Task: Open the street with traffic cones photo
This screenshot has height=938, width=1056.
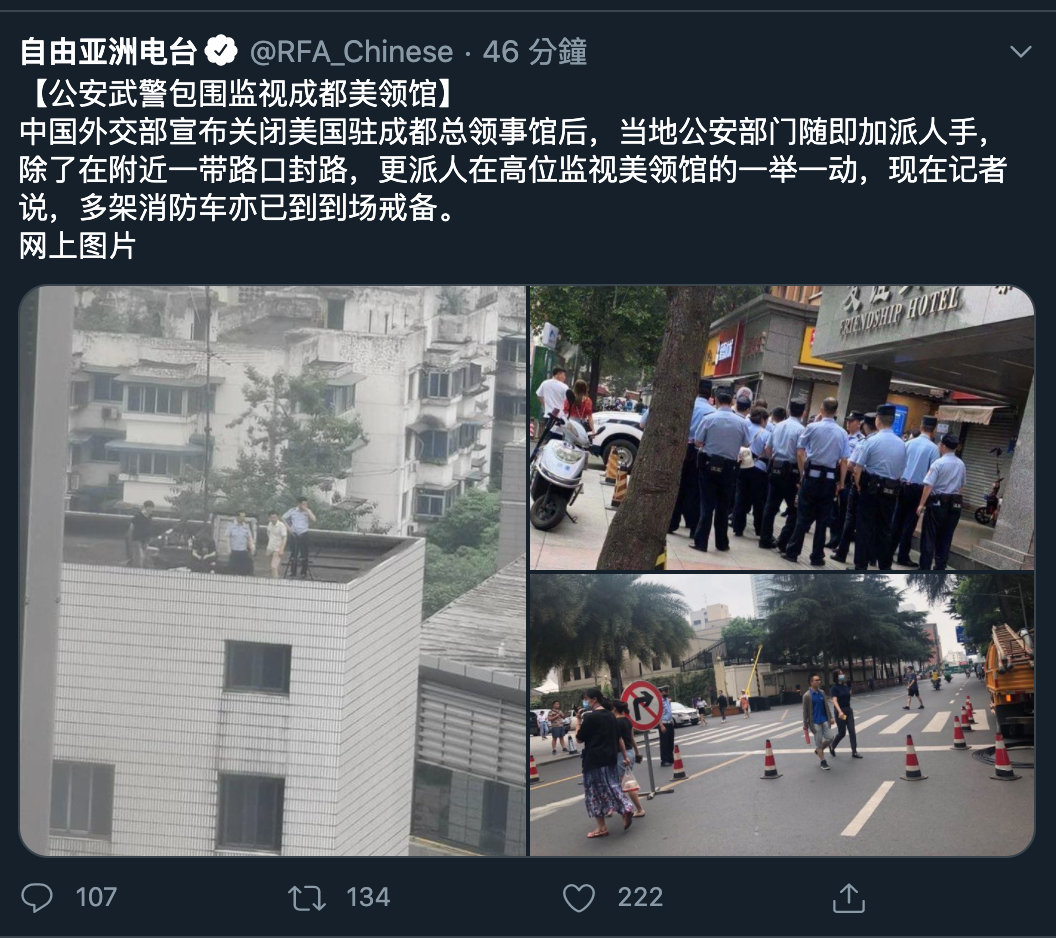Action: (782, 714)
